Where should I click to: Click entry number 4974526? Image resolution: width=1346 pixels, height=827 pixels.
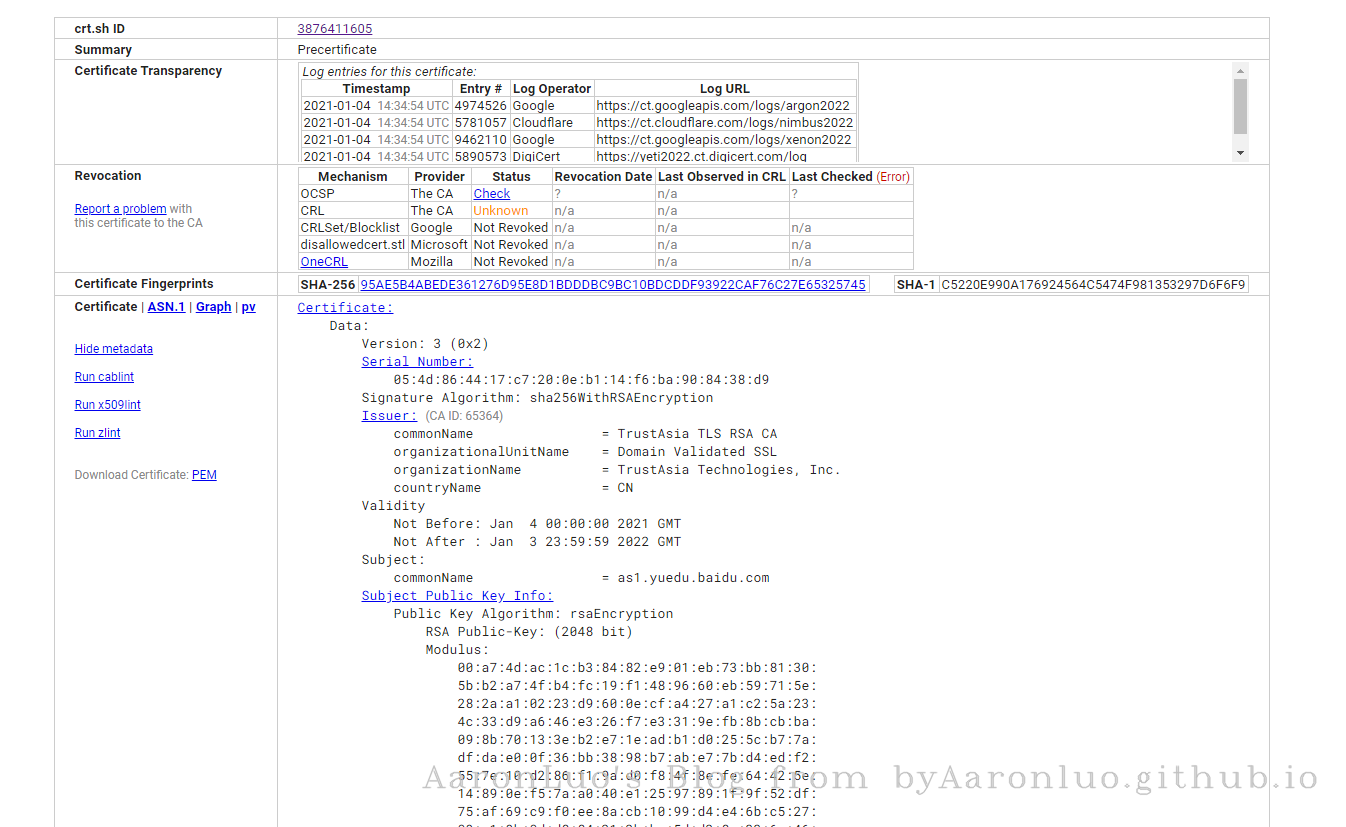[481, 106]
